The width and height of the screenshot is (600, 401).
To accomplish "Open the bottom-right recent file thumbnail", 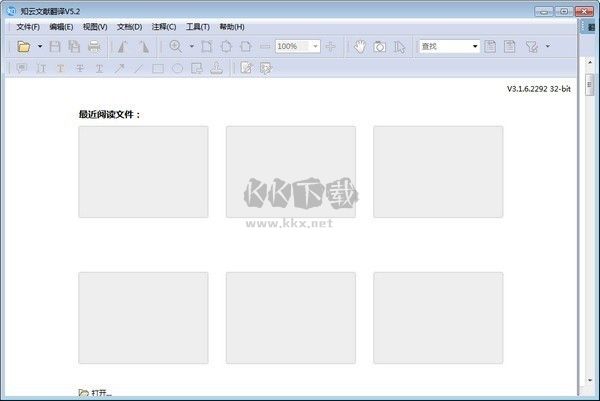I will tap(438, 318).
